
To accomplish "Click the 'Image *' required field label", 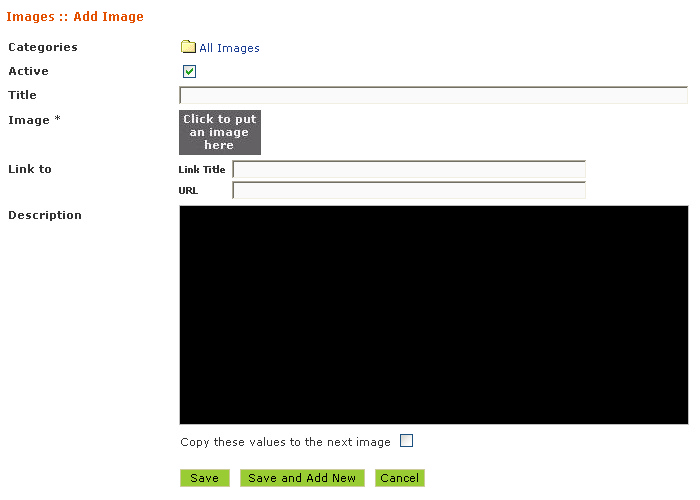I will [x=34, y=120].
